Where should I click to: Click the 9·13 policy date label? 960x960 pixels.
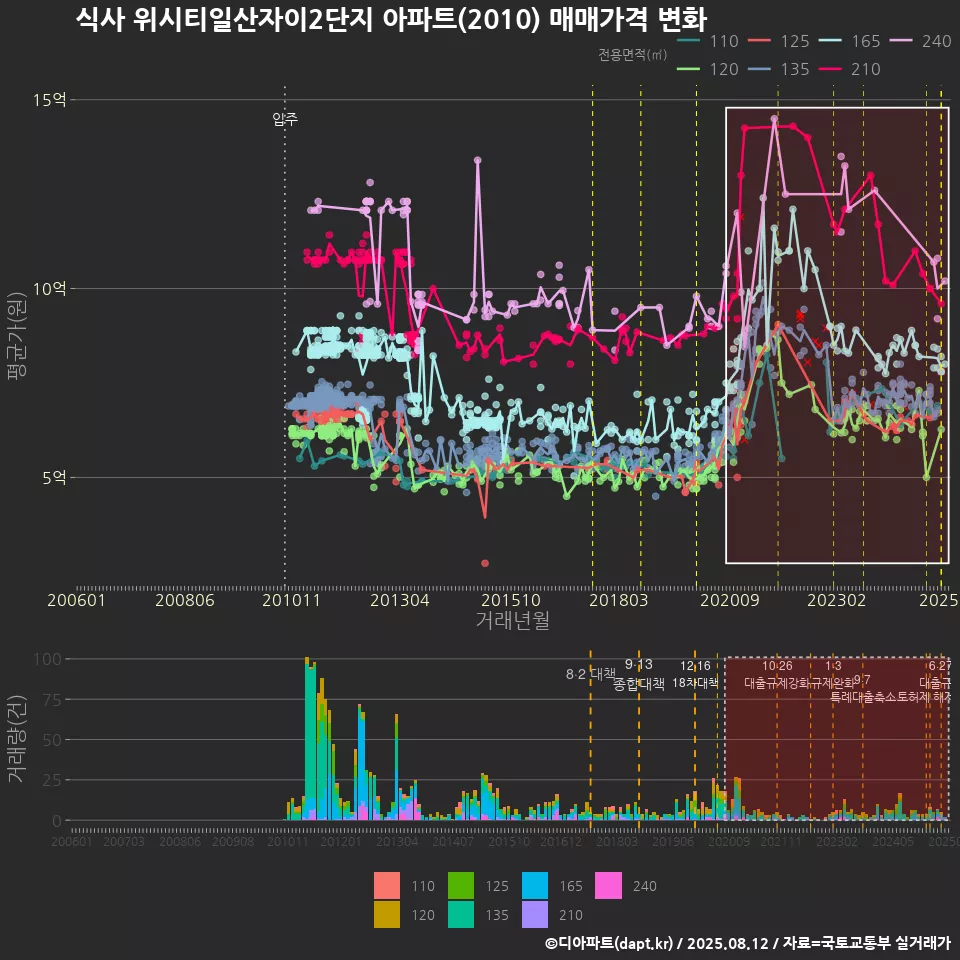639,664
